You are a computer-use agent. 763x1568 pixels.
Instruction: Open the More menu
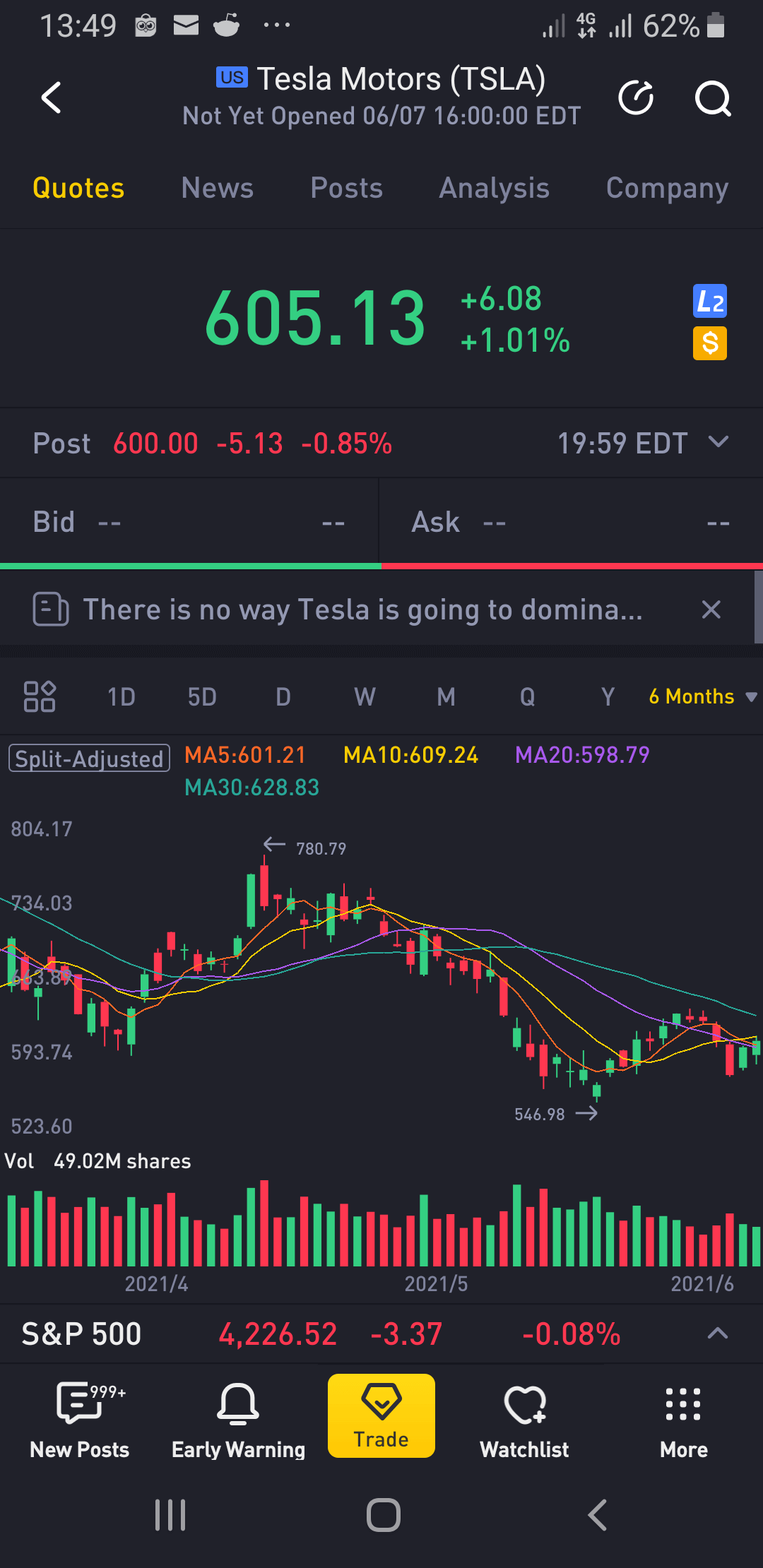(682, 1416)
